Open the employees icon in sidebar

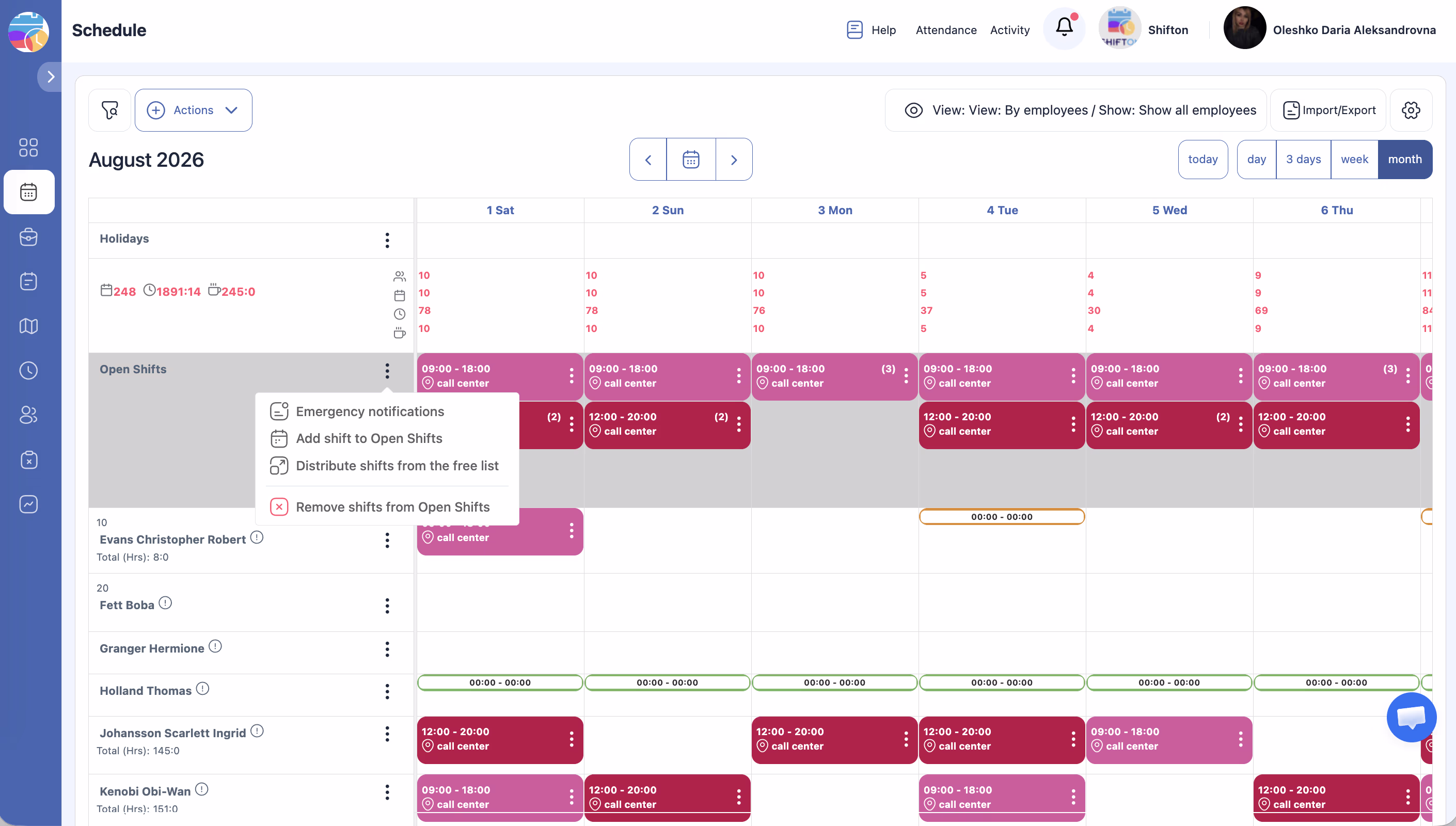[28, 415]
